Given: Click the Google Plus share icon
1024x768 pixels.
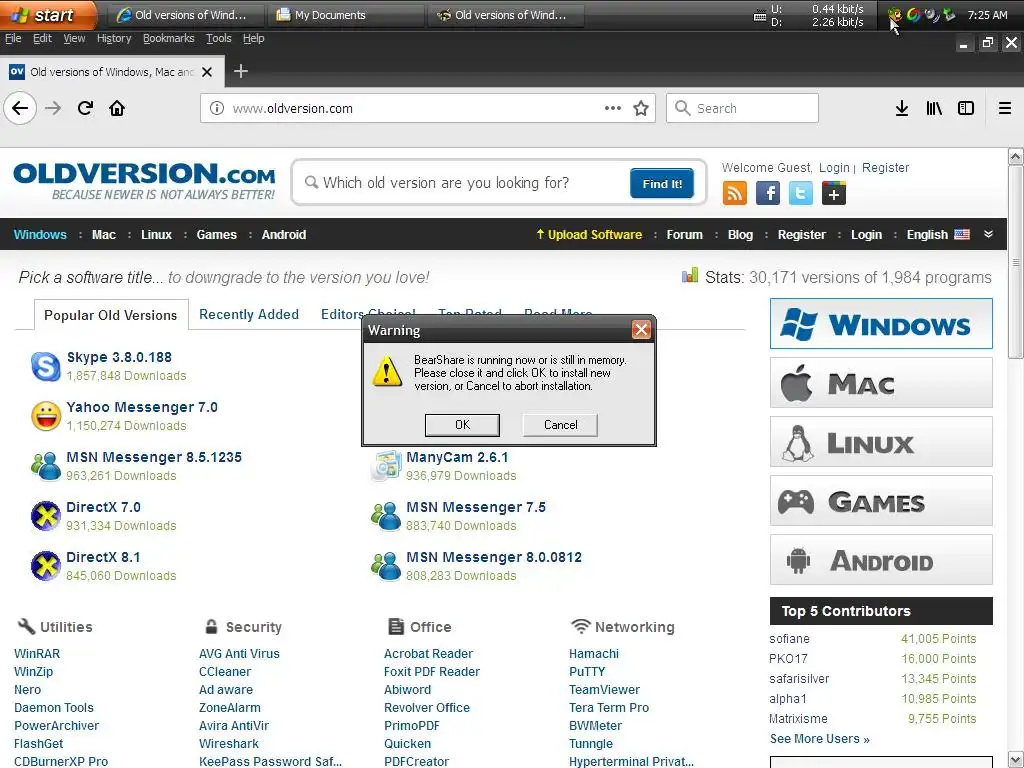Looking at the screenshot, I should click(834, 193).
